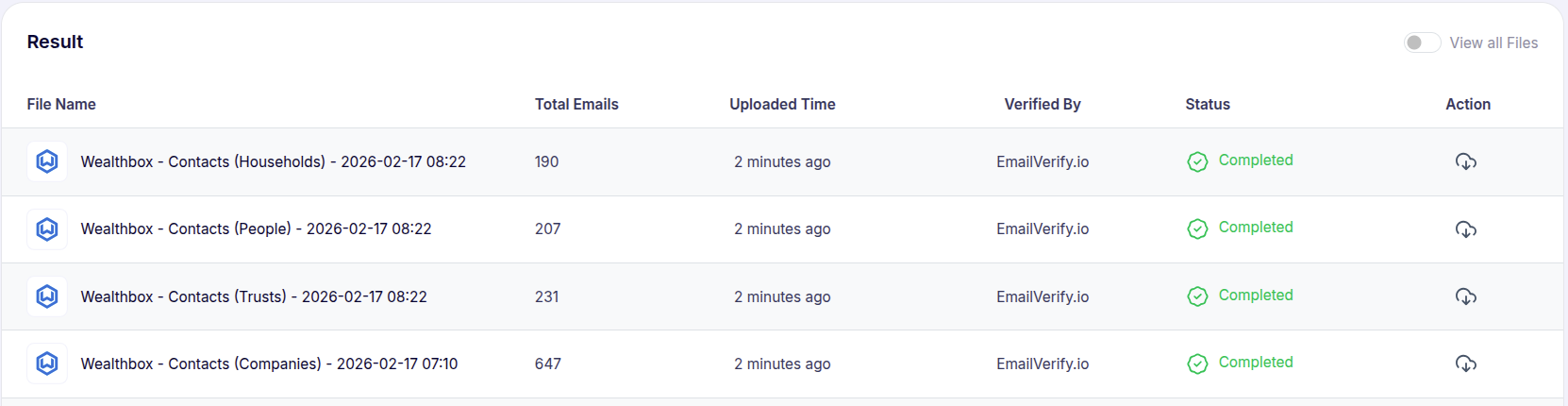Click the Companies row Completed check icon
The height and width of the screenshot is (406, 1568).
[x=1197, y=364]
